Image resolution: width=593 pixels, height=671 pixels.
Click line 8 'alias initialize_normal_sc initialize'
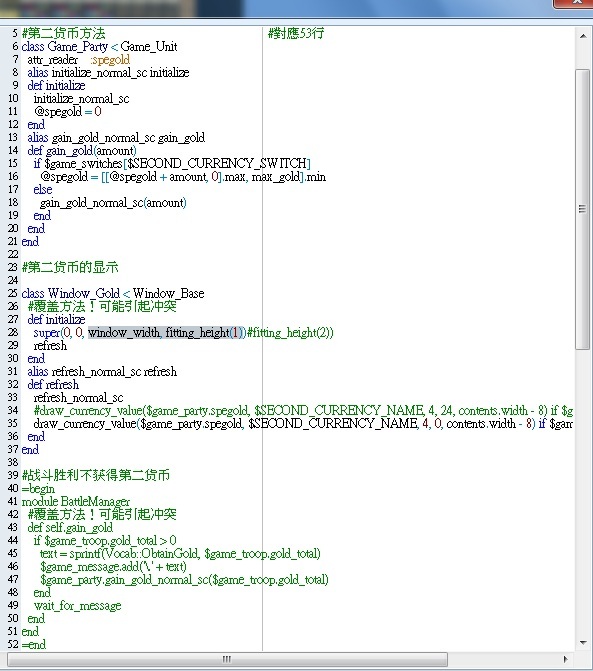pos(108,73)
